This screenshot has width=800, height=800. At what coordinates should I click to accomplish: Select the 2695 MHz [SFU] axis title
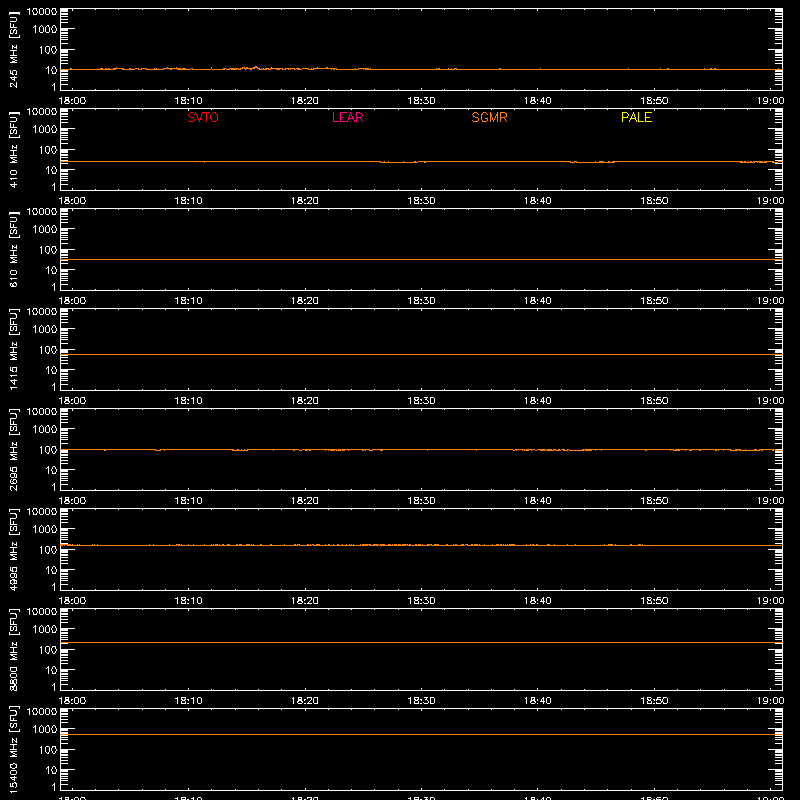point(13,449)
